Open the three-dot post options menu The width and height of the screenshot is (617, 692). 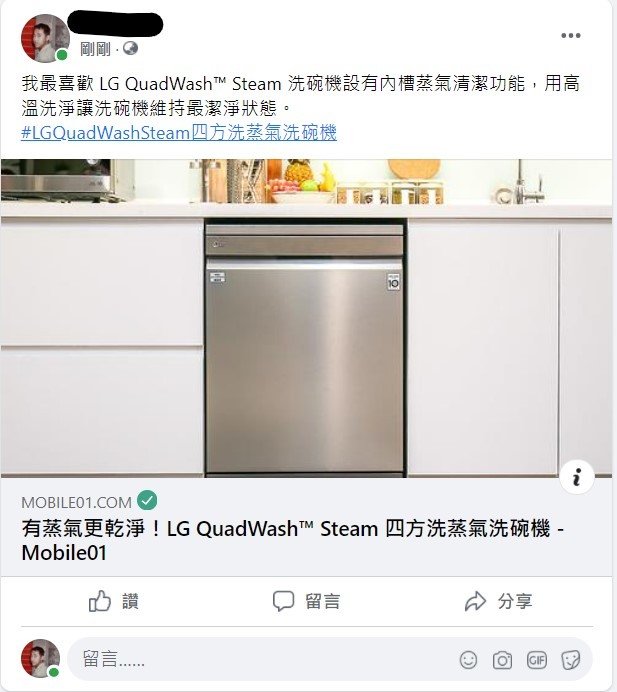571,36
